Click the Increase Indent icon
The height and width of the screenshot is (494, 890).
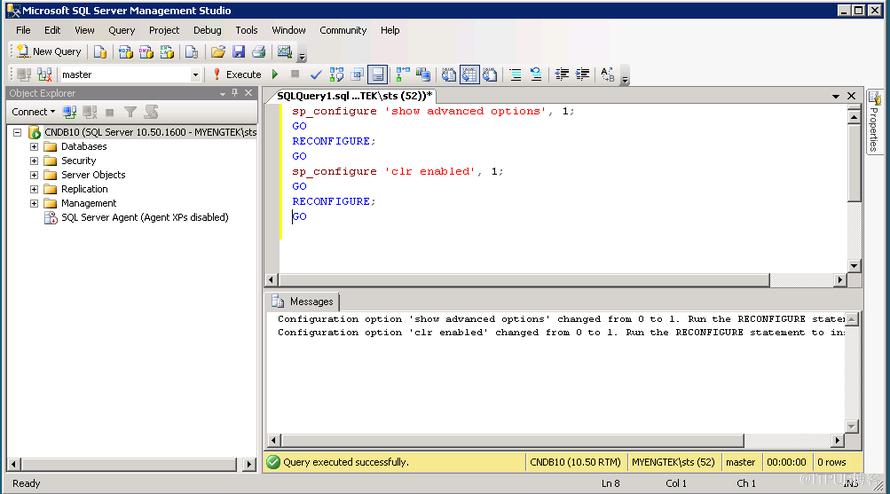tap(582, 74)
